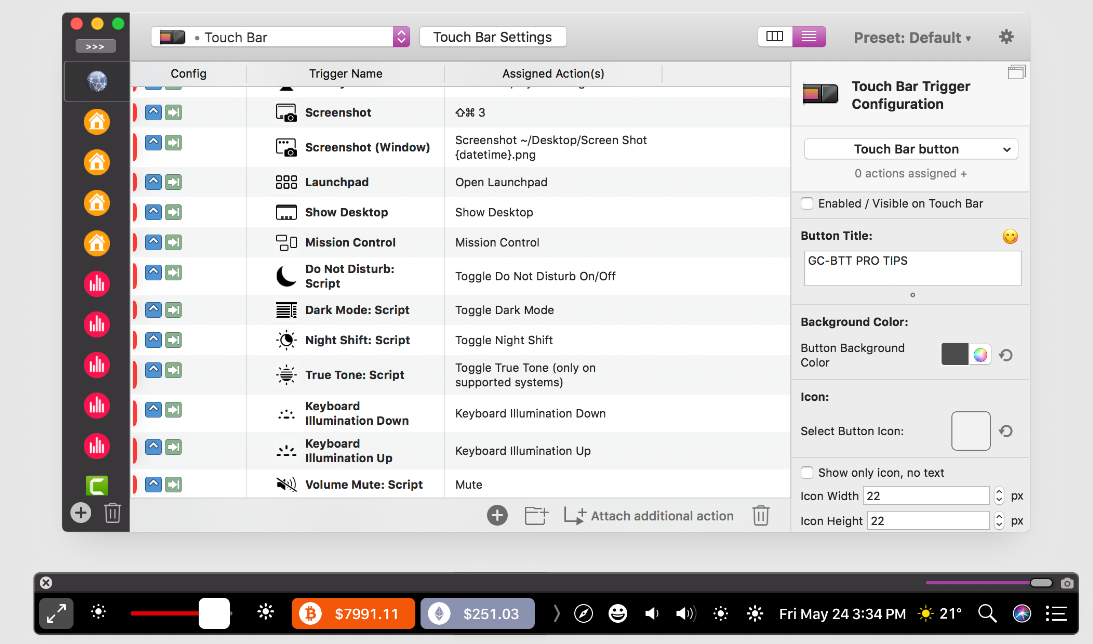Viewport: 1093px width, 644px height.
Task: Click into the Icon Width field
Action: (926, 496)
